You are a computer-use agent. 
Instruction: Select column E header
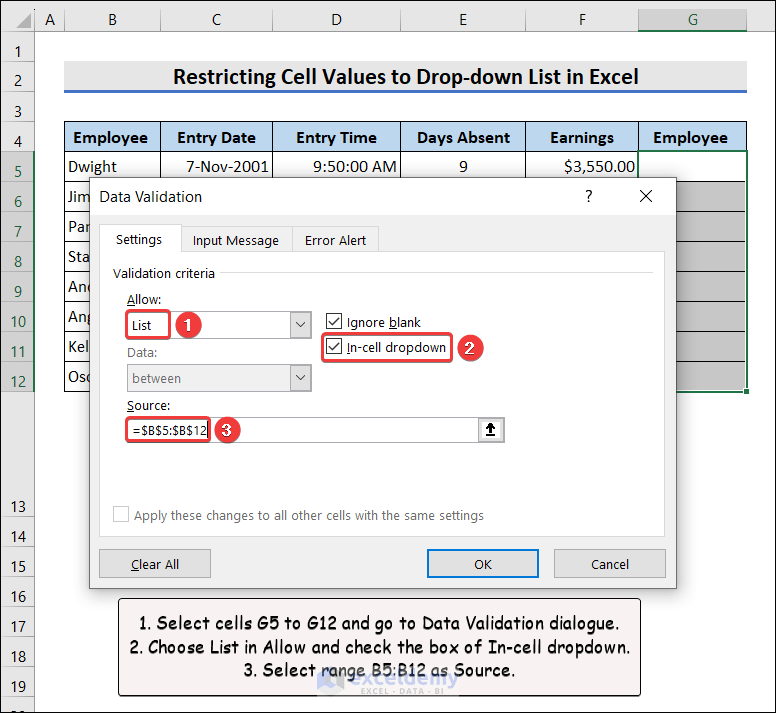pyautogui.click(x=463, y=20)
